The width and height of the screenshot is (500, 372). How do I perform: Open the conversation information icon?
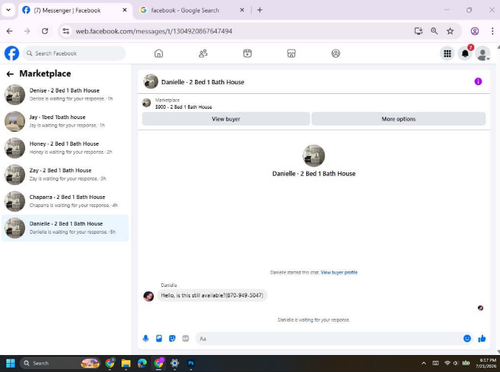click(x=478, y=81)
